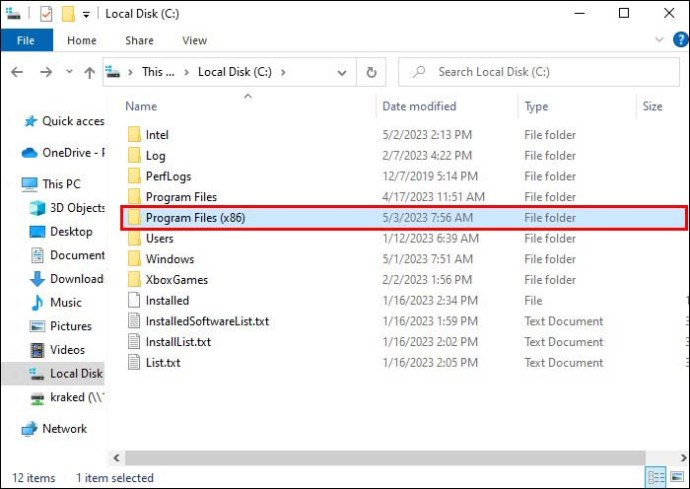Expand the address bar history dropdown

pyautogui.click(x=343, y=72)
